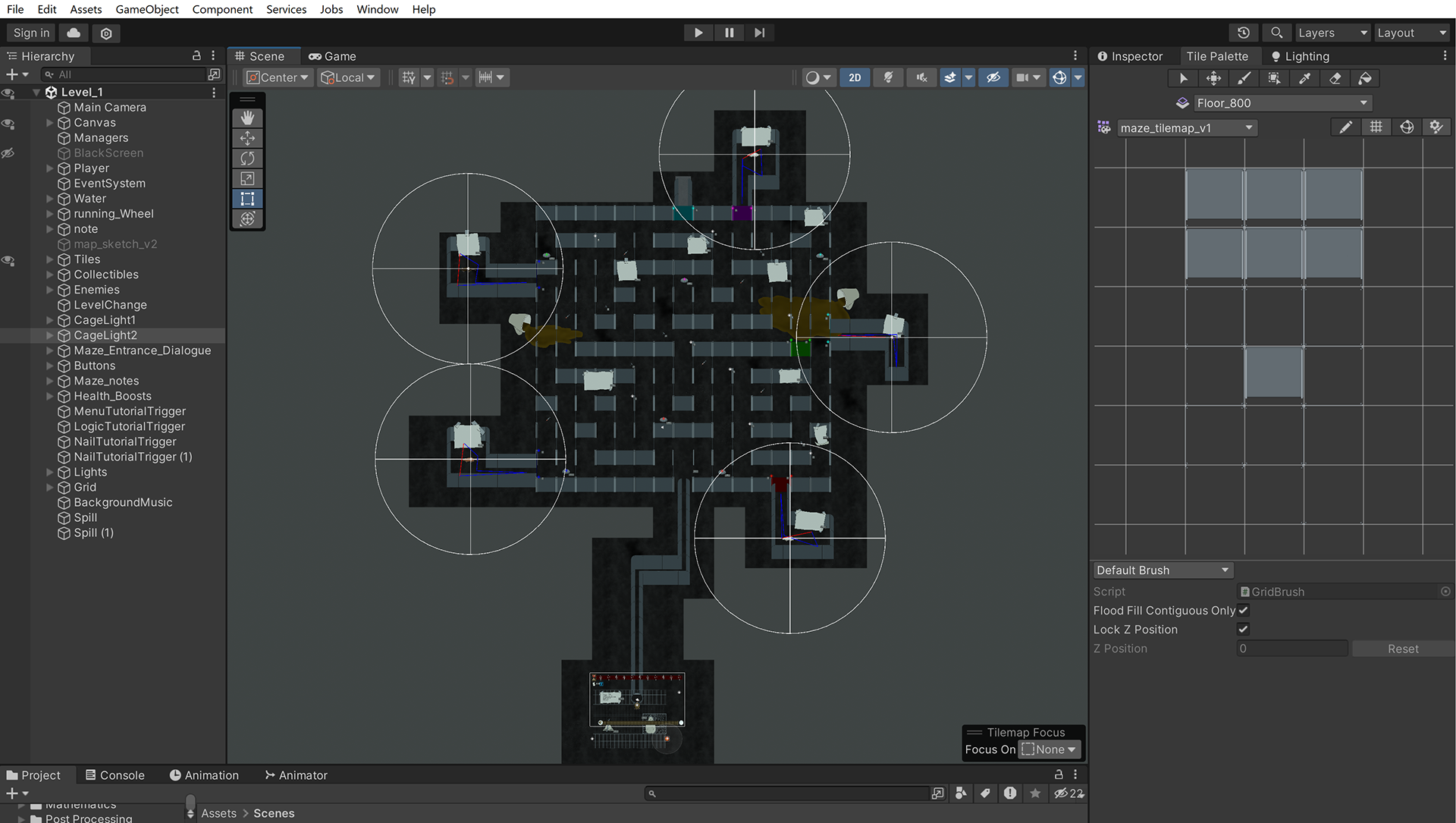Click the Step frame button
The height and width of the screenshot is (823, 1456).
point(759,33)
